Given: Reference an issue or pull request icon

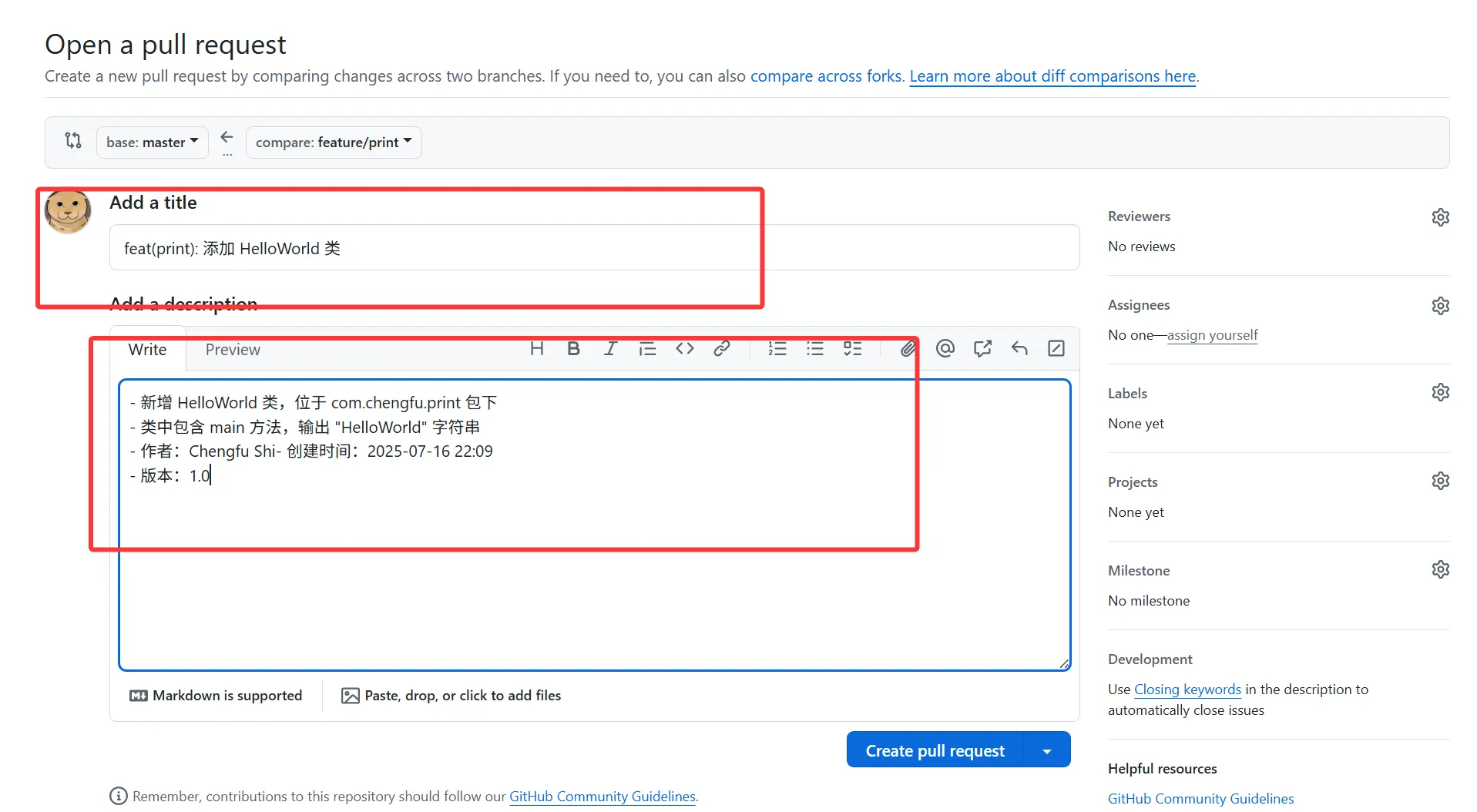Looking at the screenshot, I should [982, 349].
